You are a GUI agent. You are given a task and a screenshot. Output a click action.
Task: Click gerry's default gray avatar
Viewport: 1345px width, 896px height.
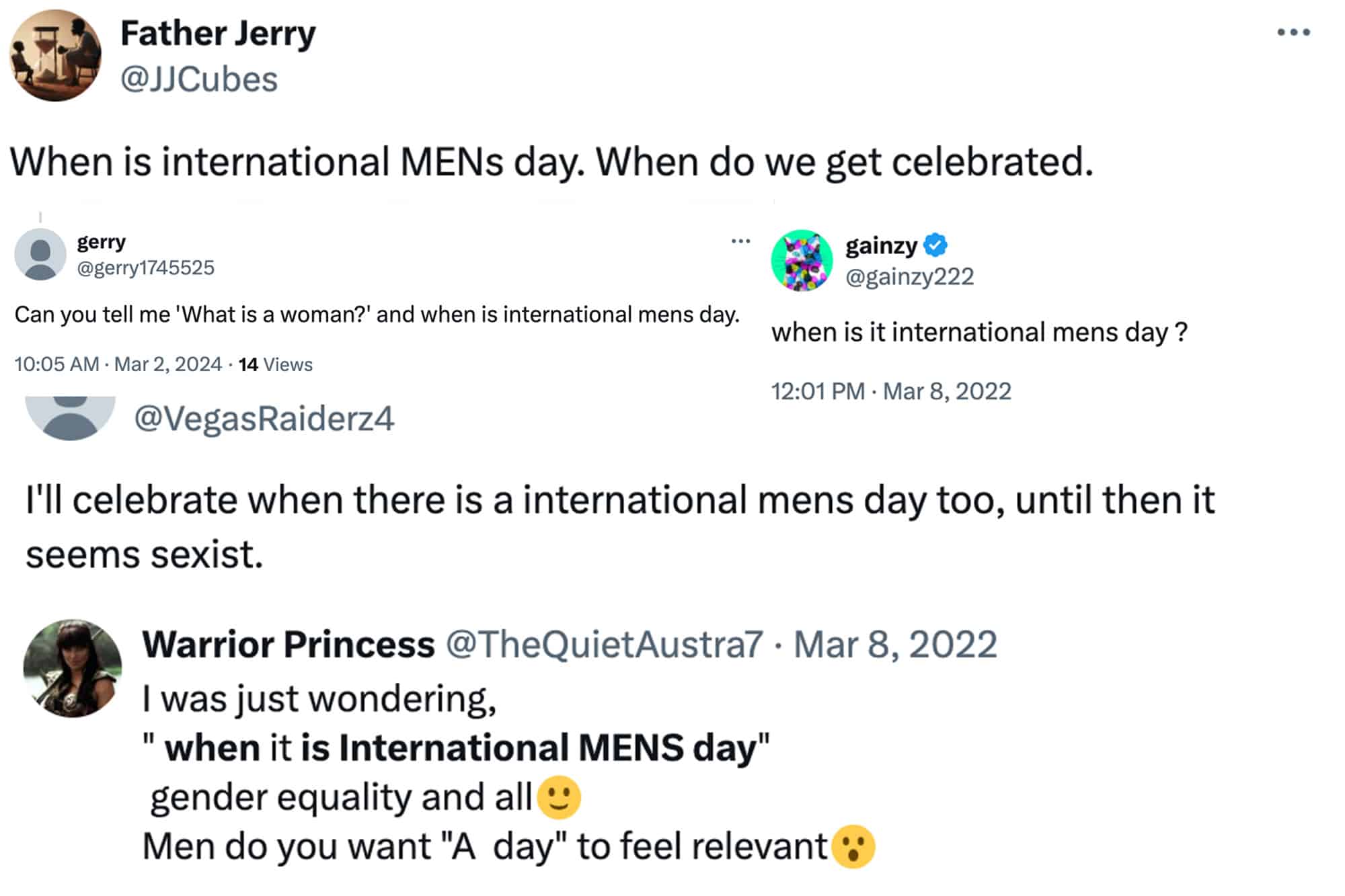[x=40, y=254]
